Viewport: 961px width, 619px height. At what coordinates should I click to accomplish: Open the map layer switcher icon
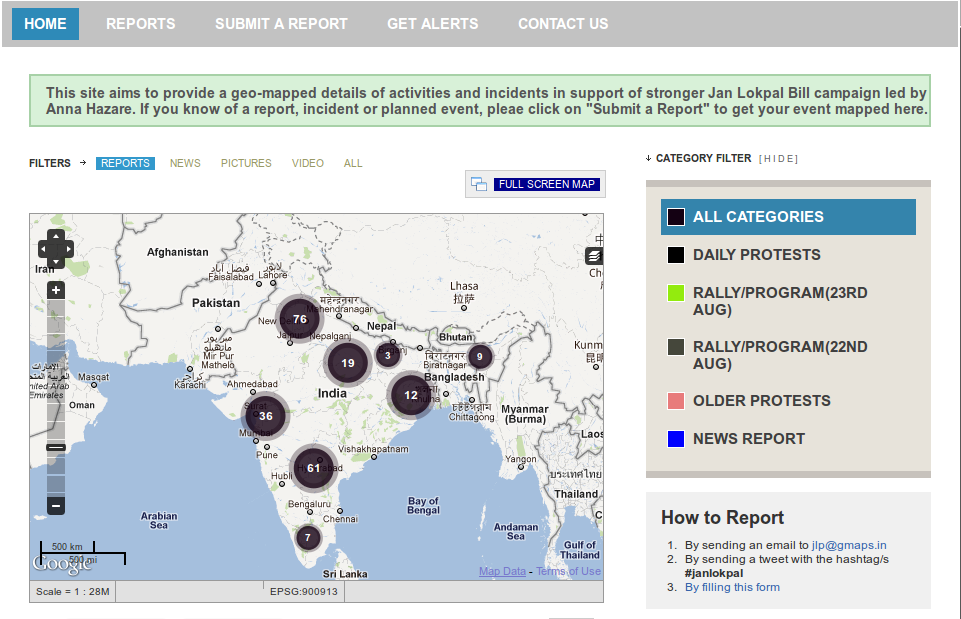594,256
